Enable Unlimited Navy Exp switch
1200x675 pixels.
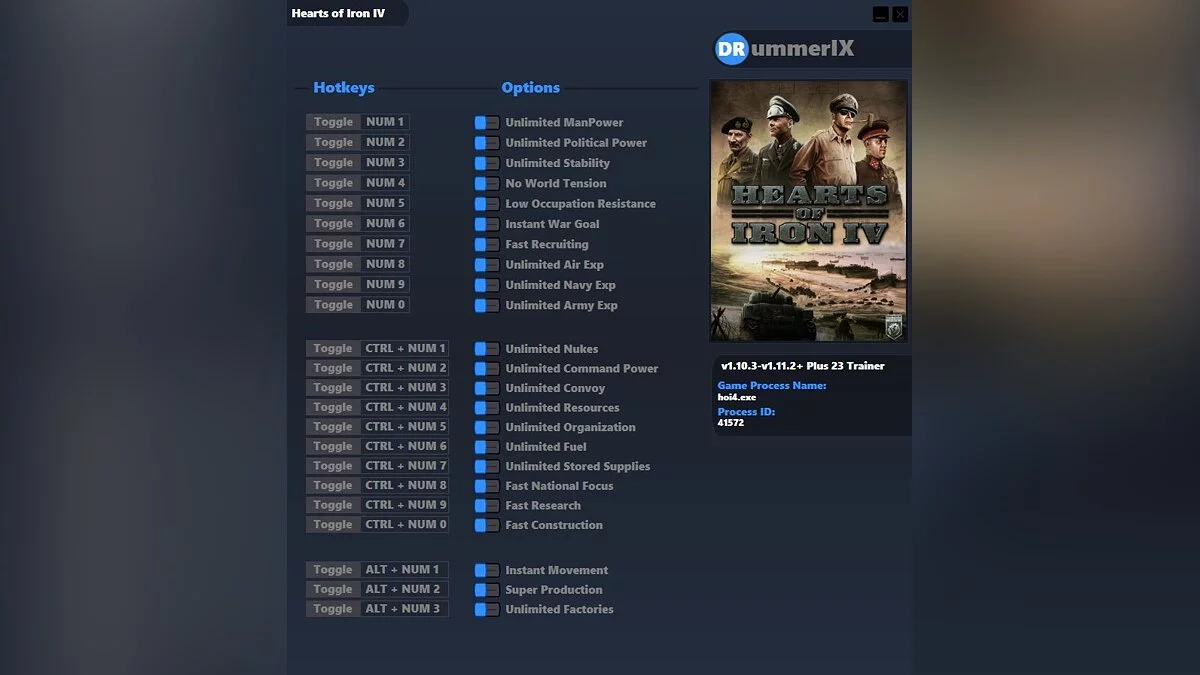(487, 285)
